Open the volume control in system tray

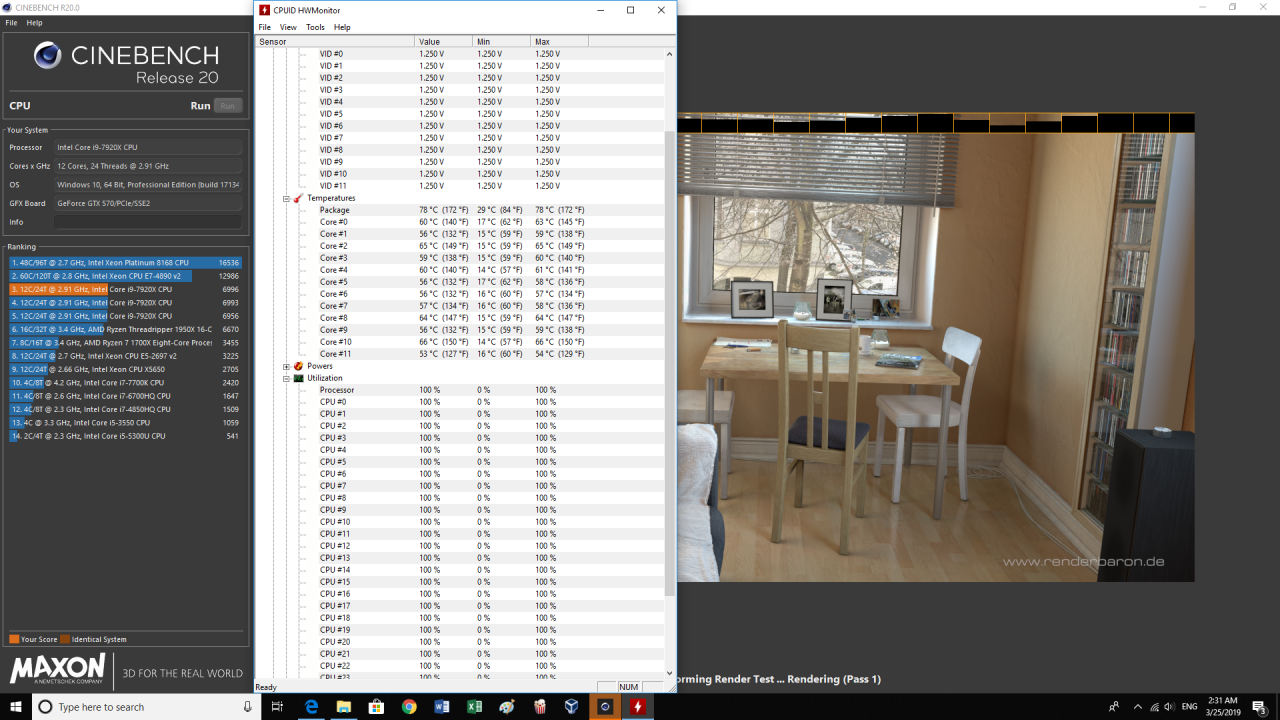[x=1169, y=707]
